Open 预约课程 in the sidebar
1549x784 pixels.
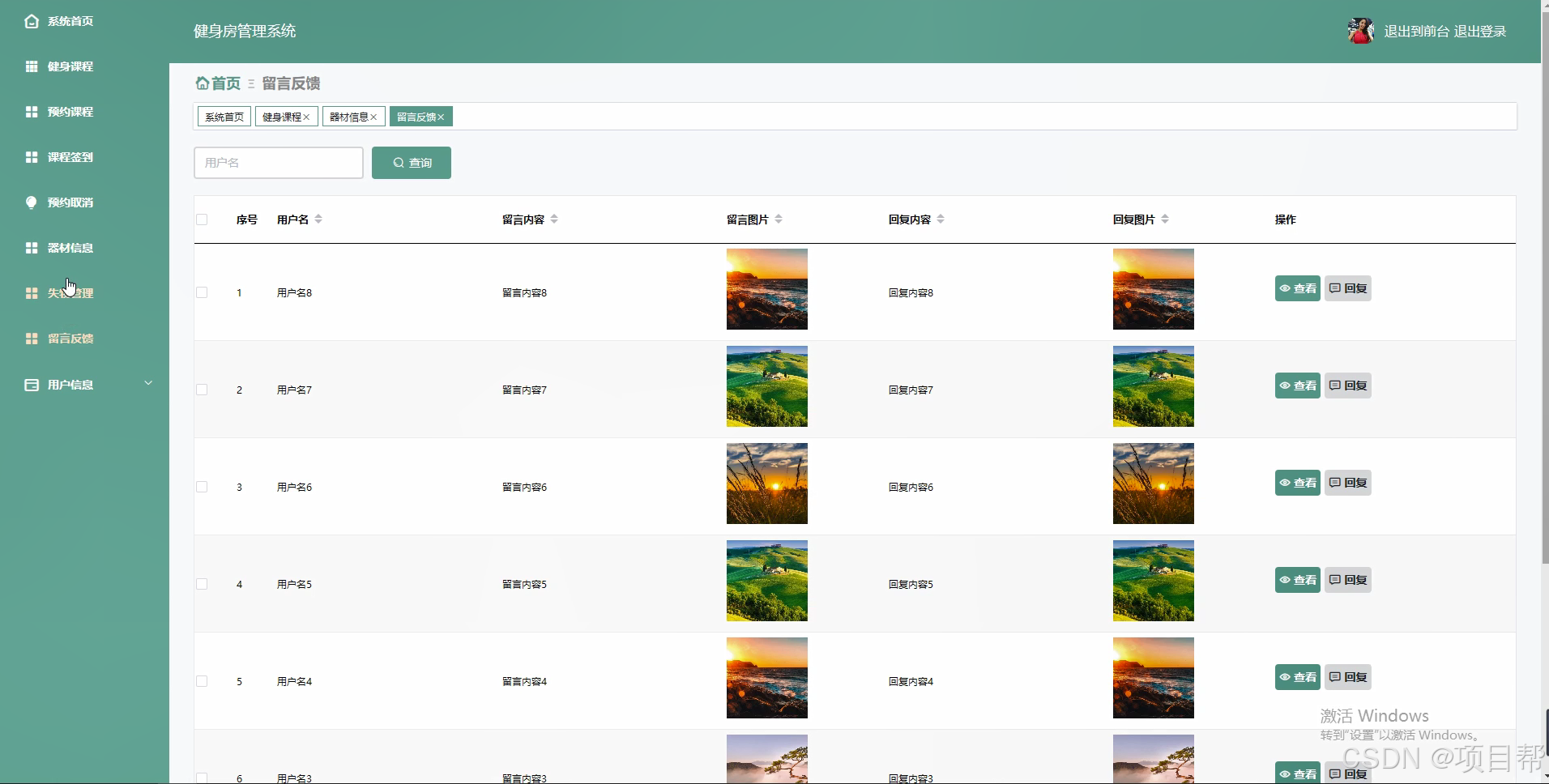click(x=70, y=112)
